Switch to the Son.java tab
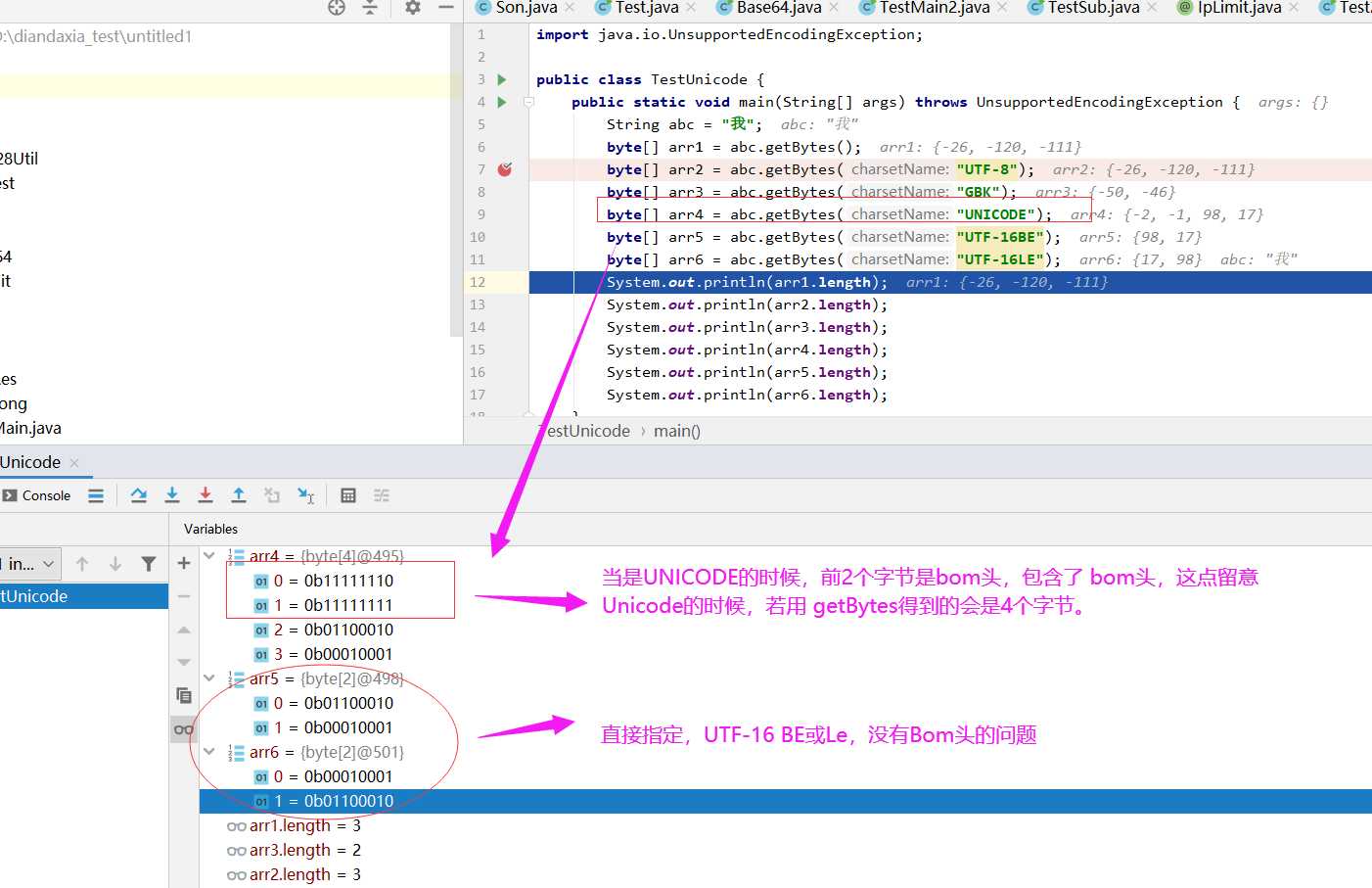 (517, 8)
